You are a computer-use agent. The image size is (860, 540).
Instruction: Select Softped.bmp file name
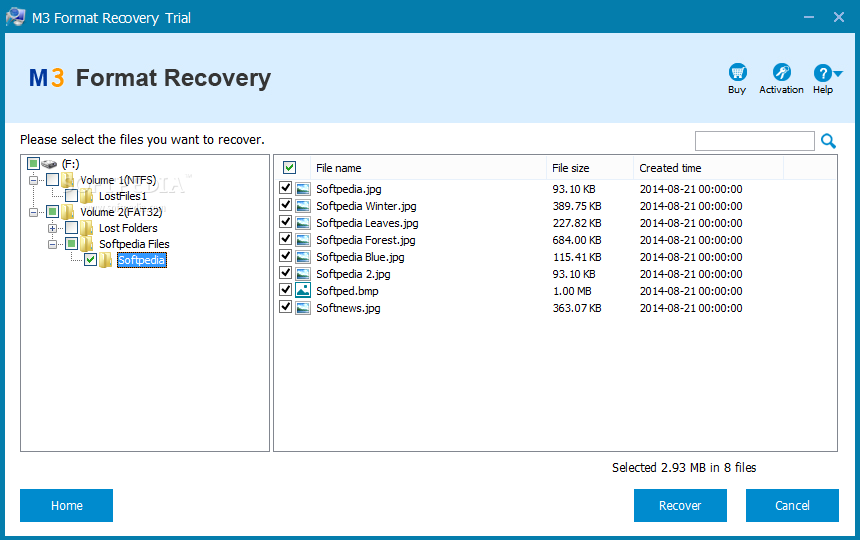pyautogui.click(x=347, y=291)
